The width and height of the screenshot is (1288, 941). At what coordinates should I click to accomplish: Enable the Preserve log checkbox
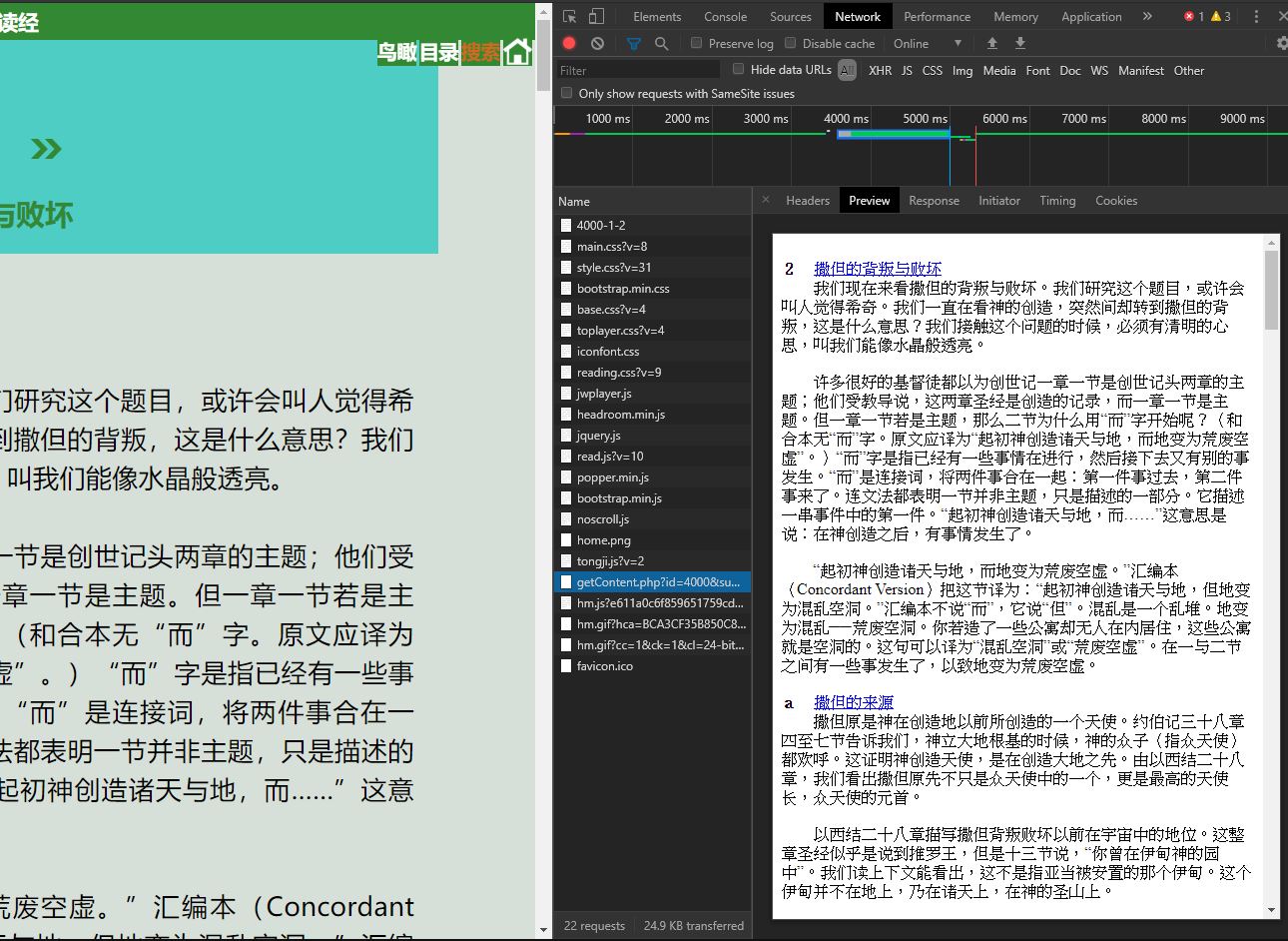pos(697,43)
